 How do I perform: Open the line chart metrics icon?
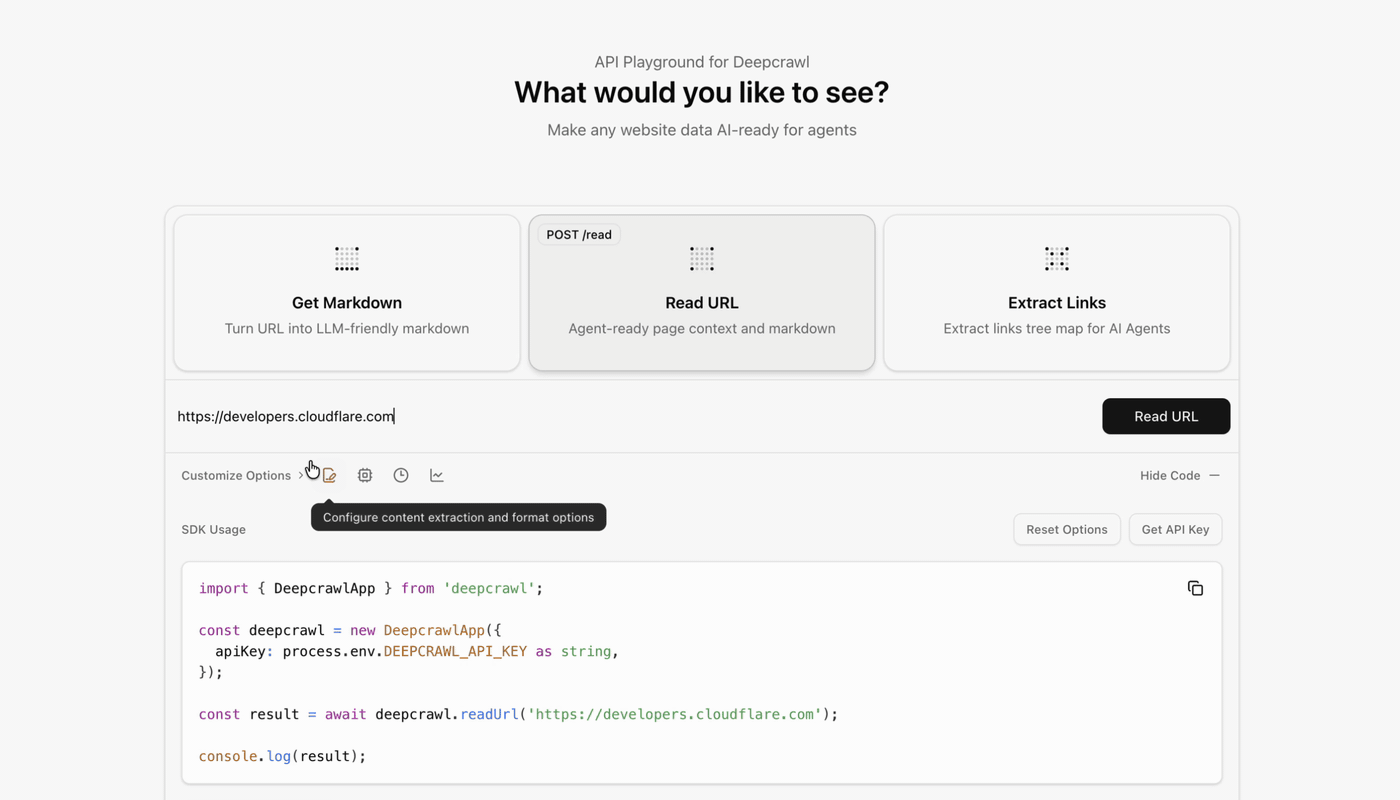click(437, 475)
